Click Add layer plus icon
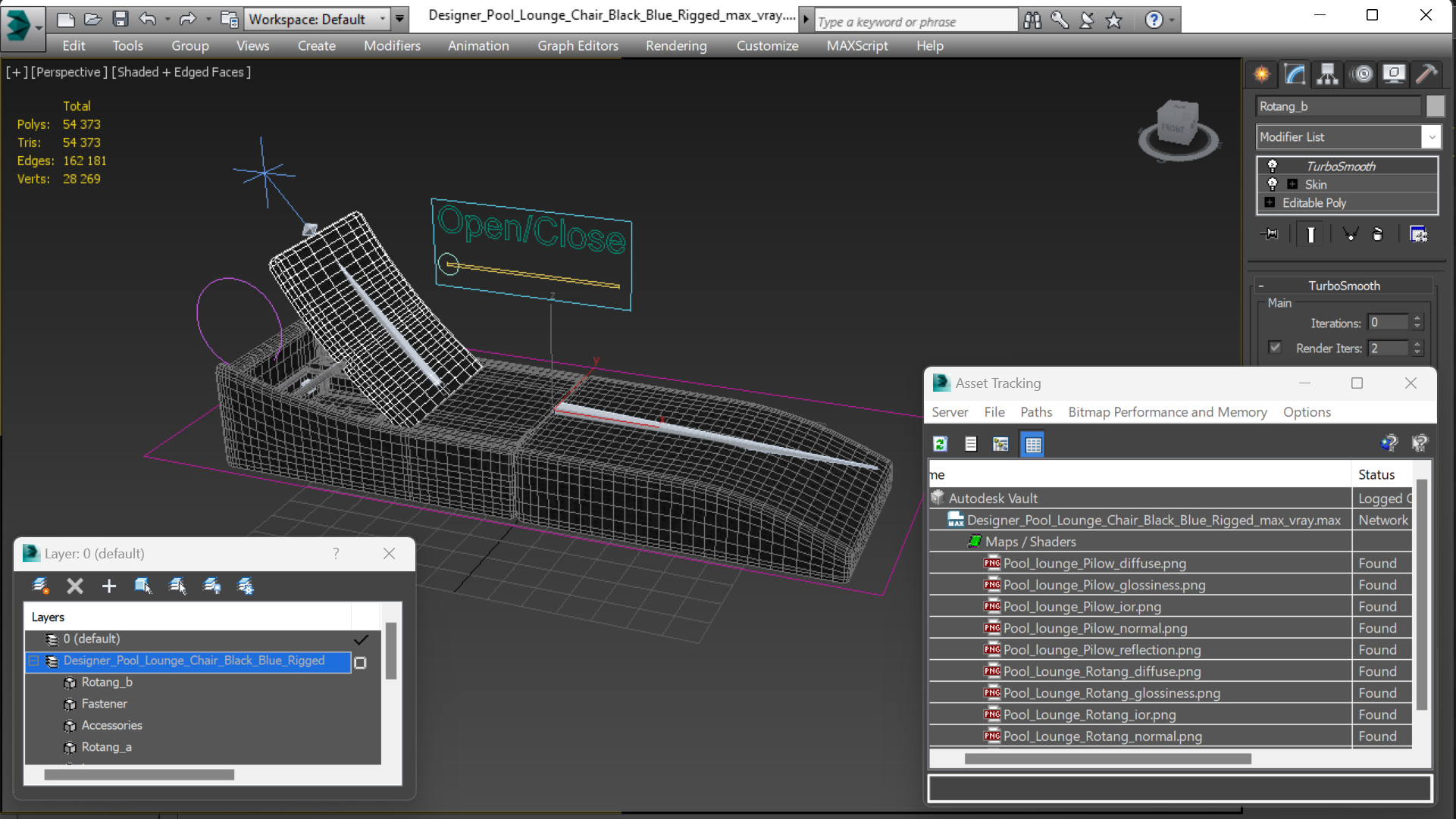This screenshot has width=1456, height=819. pos(109,586)
